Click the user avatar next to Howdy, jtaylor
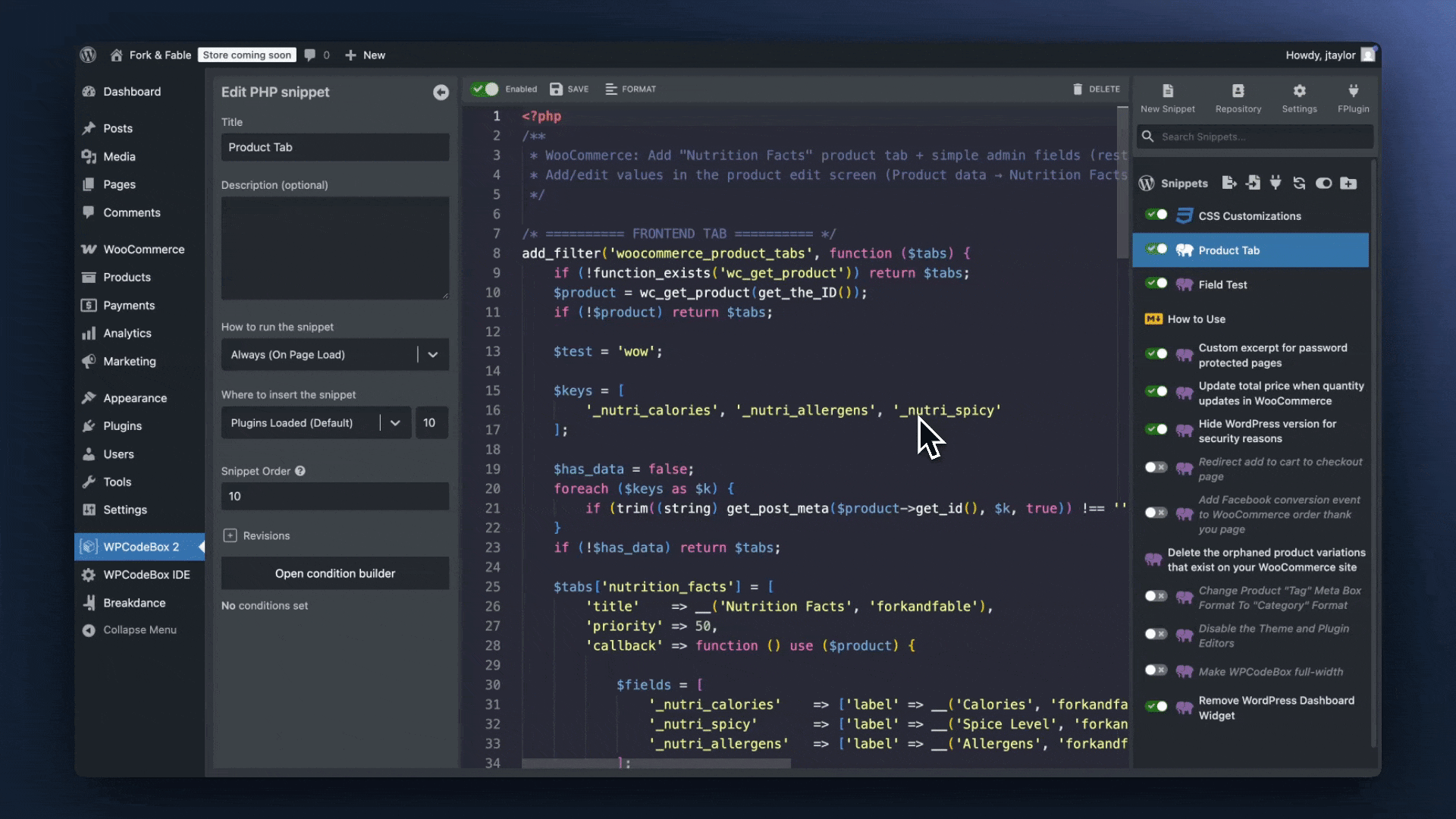Image resolution: width=1456 pixels, height=819 pixels. pos(1368,55)
